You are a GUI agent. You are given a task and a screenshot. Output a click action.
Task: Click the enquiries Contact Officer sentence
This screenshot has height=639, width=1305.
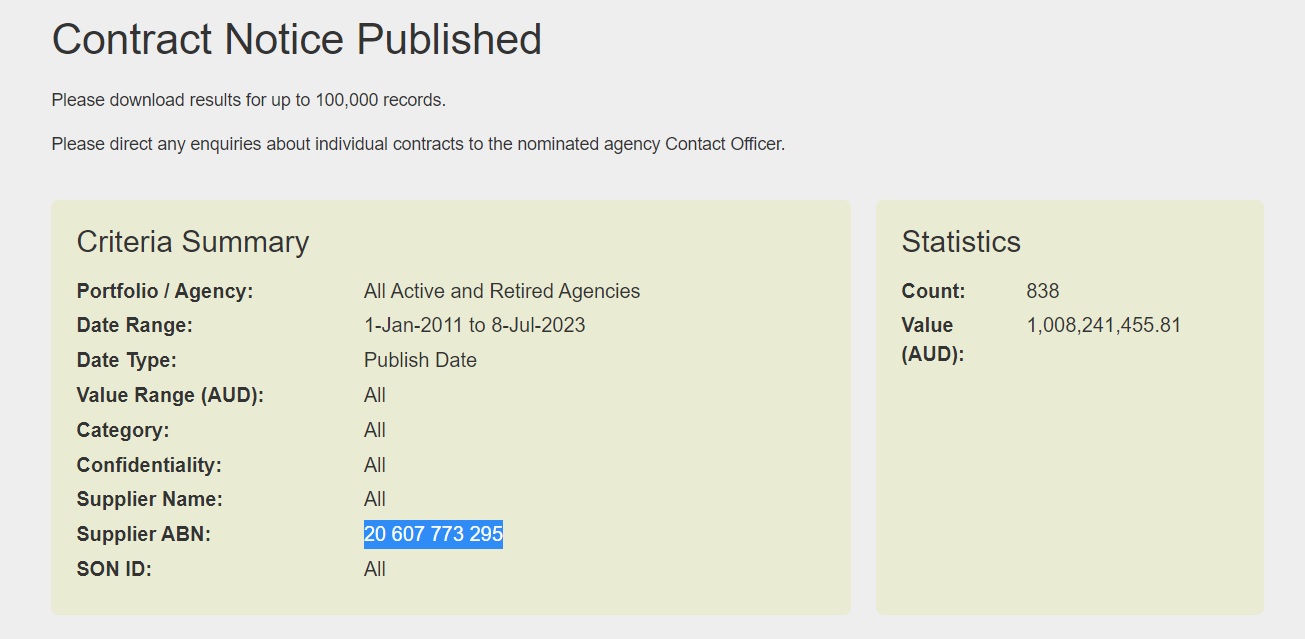tap(418, 144)
